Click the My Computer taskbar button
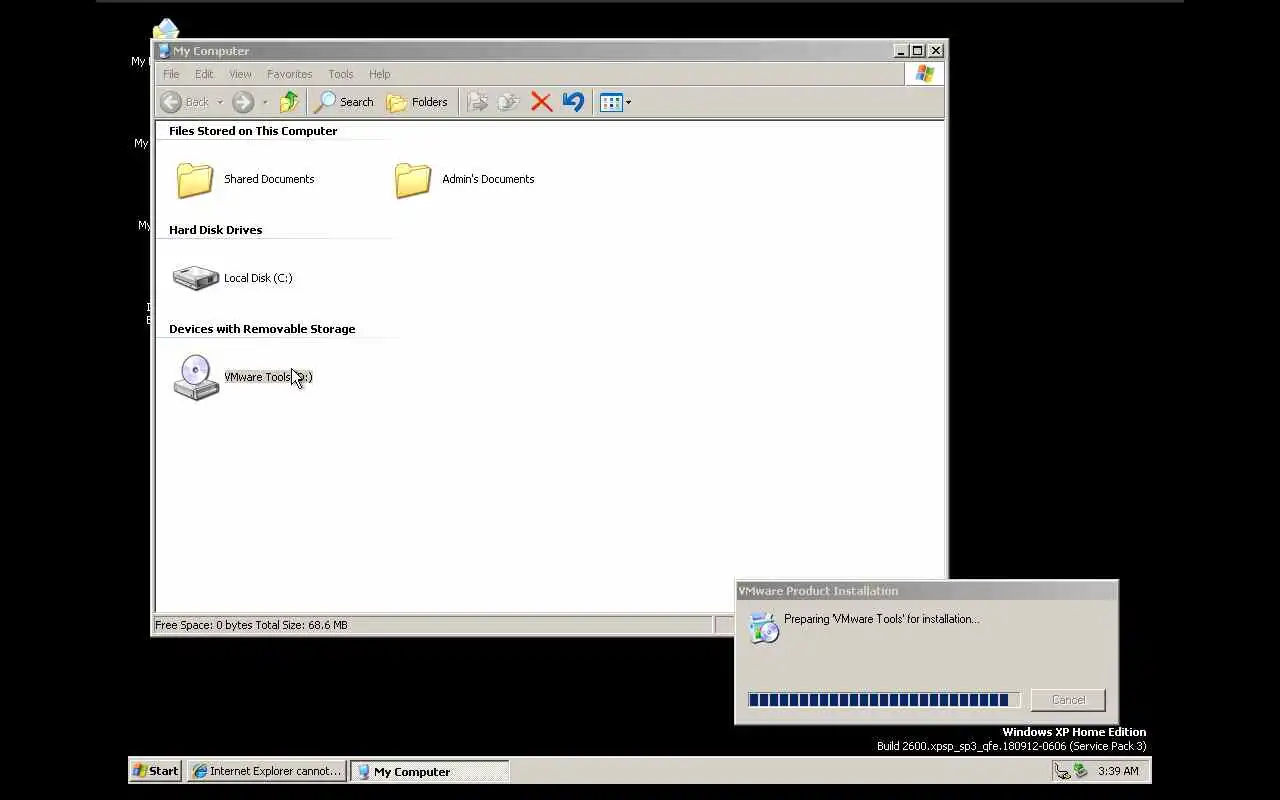This screenshot has width=1280, height=800. tap(430, 771)
